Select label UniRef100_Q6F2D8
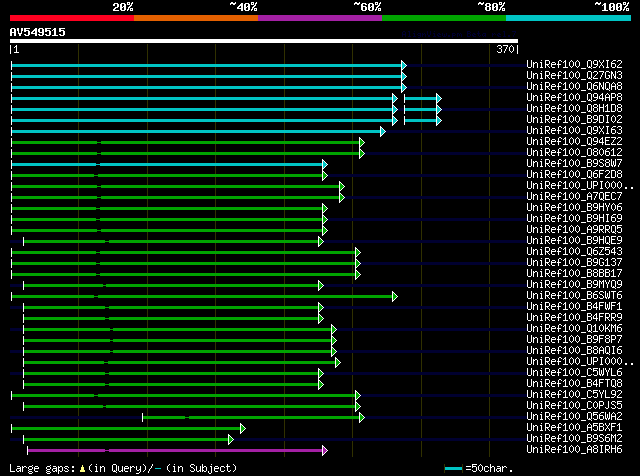 574,174
